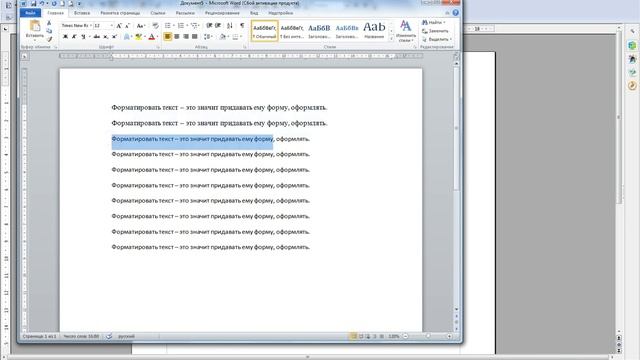Apply the Обычный (Normal) style
This screenshot has width=640, height=360.
264,31
